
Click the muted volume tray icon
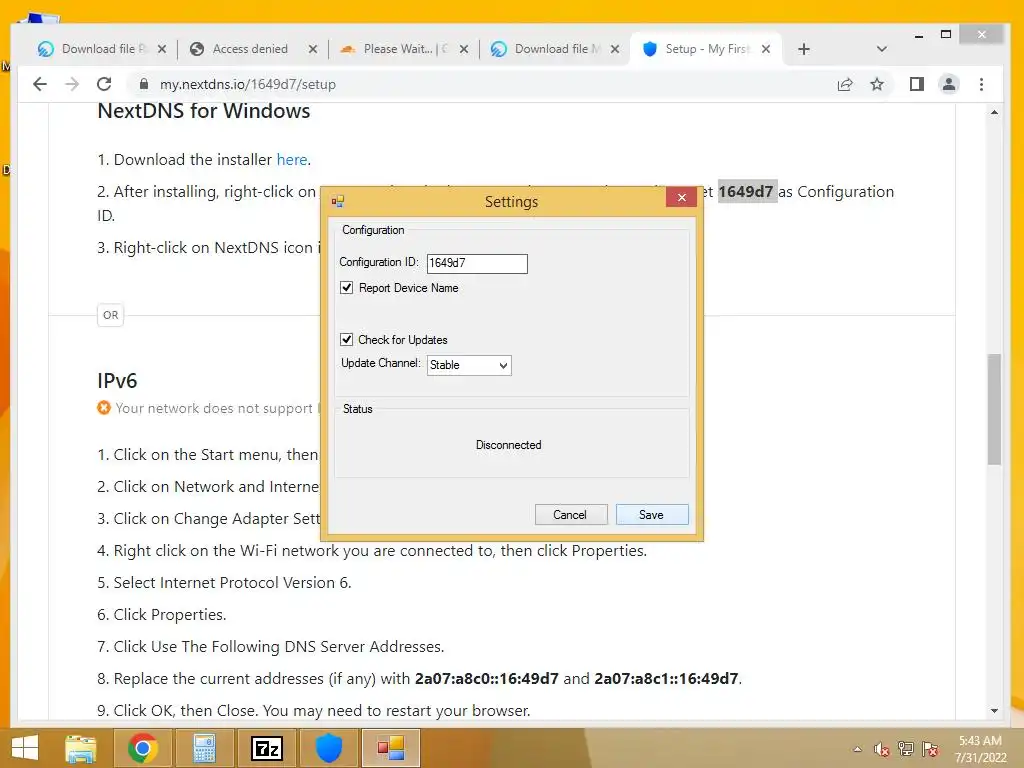882,749
